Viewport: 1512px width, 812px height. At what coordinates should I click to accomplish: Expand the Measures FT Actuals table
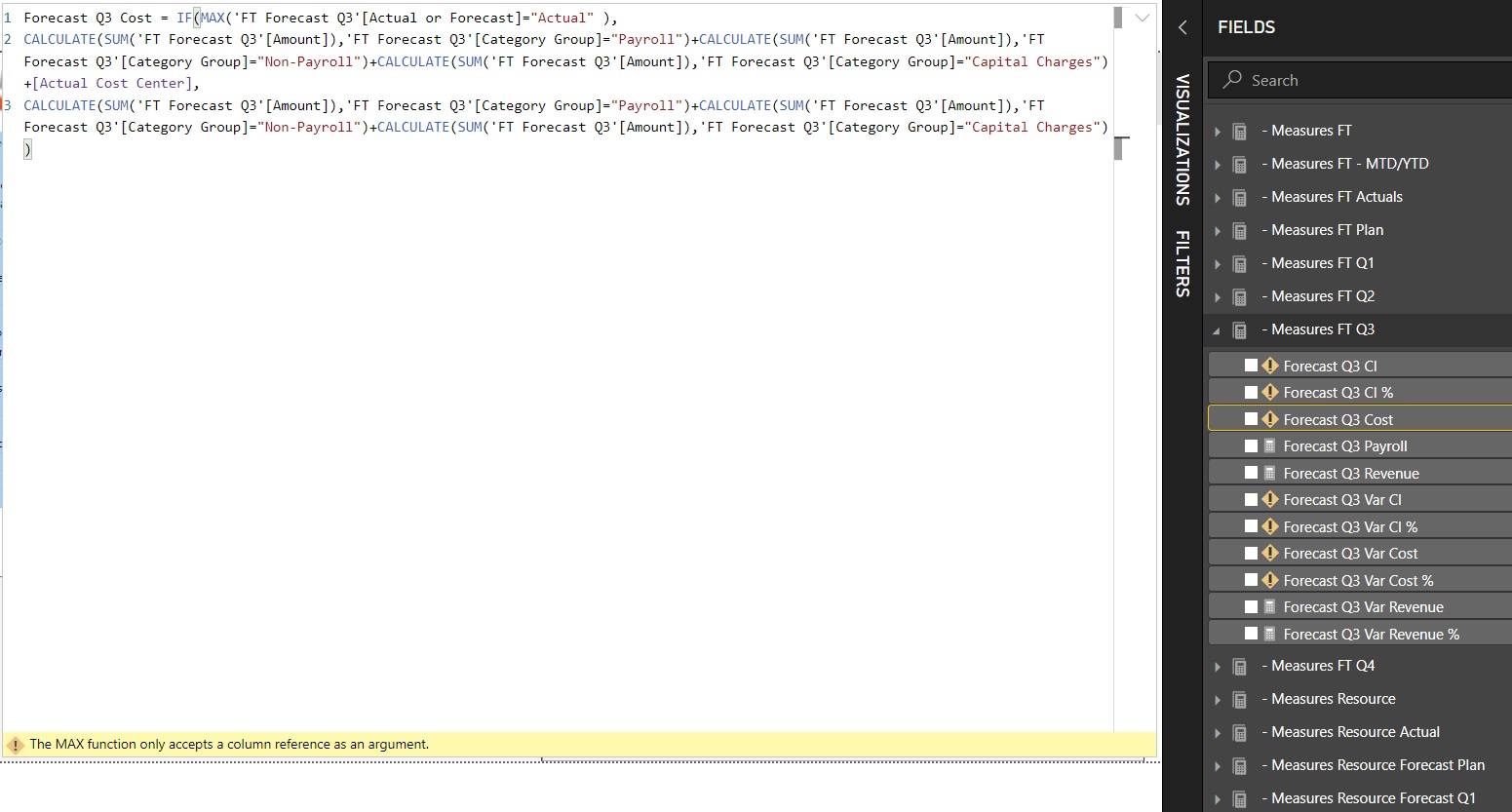[x=1218, y=198]
